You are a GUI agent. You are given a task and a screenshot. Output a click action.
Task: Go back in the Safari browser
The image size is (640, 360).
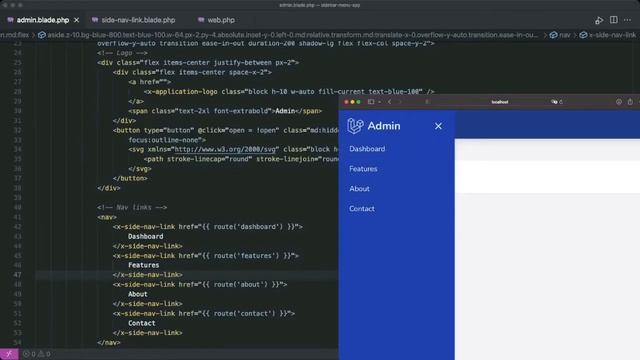pyautogui.click(x=389, y=102)
